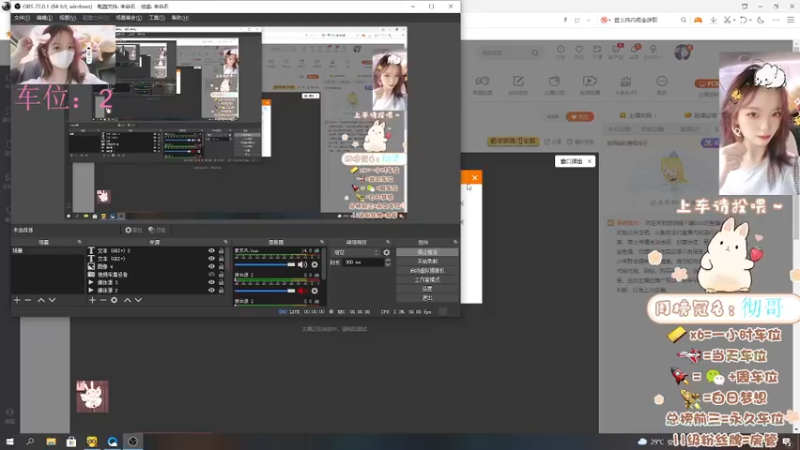This screenshot has width=800, height=450.
Task: Open the browser hamburger menu
Action: click(x=791, y=20)
